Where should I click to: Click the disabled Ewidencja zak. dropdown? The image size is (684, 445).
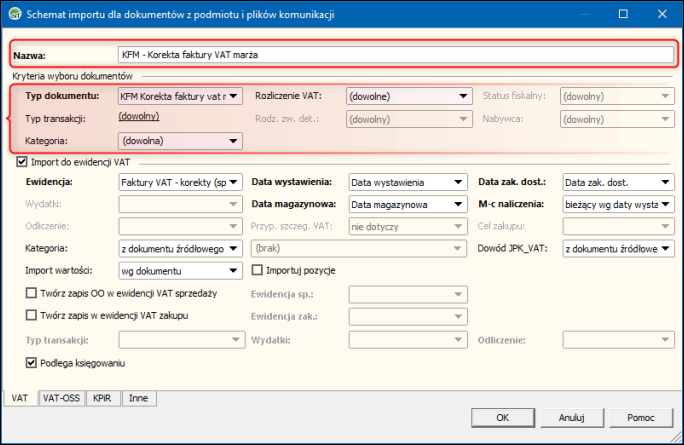click(408, 317)
